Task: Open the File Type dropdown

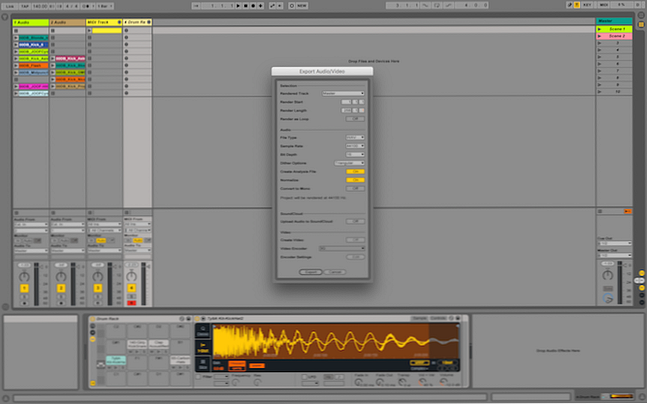Action: tap(354, 137)
